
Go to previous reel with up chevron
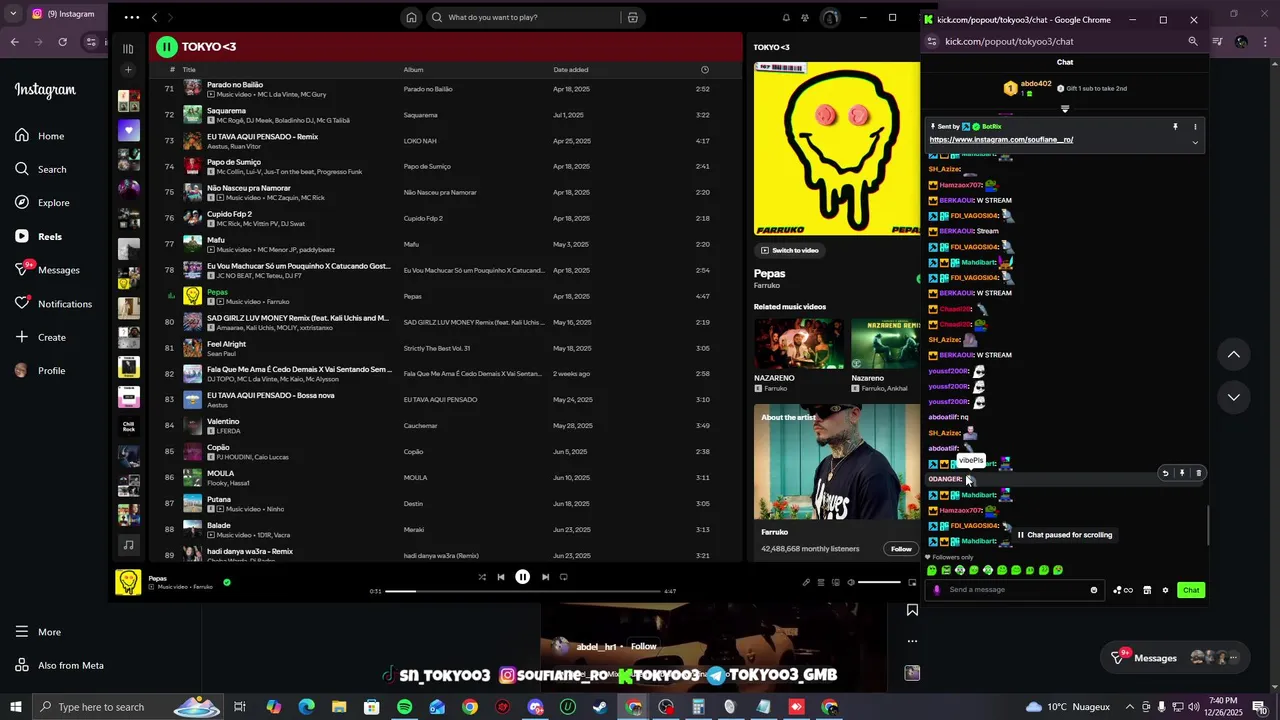click(1233, 354)
